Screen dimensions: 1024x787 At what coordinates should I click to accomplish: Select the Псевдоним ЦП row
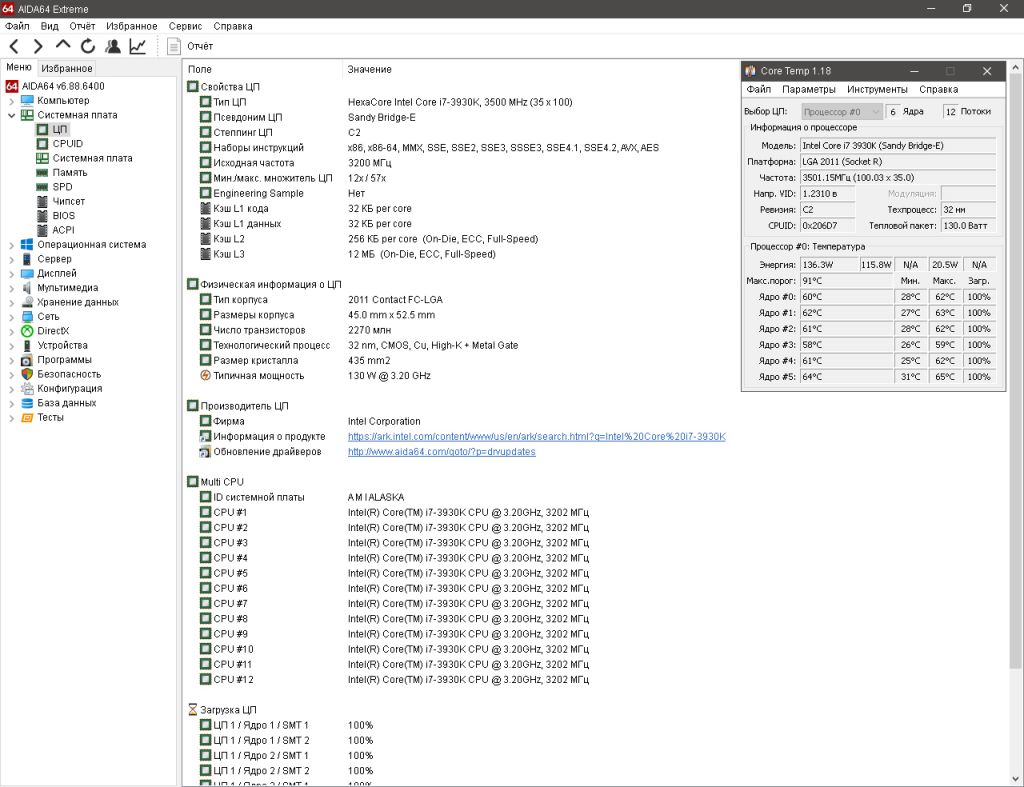248,118
